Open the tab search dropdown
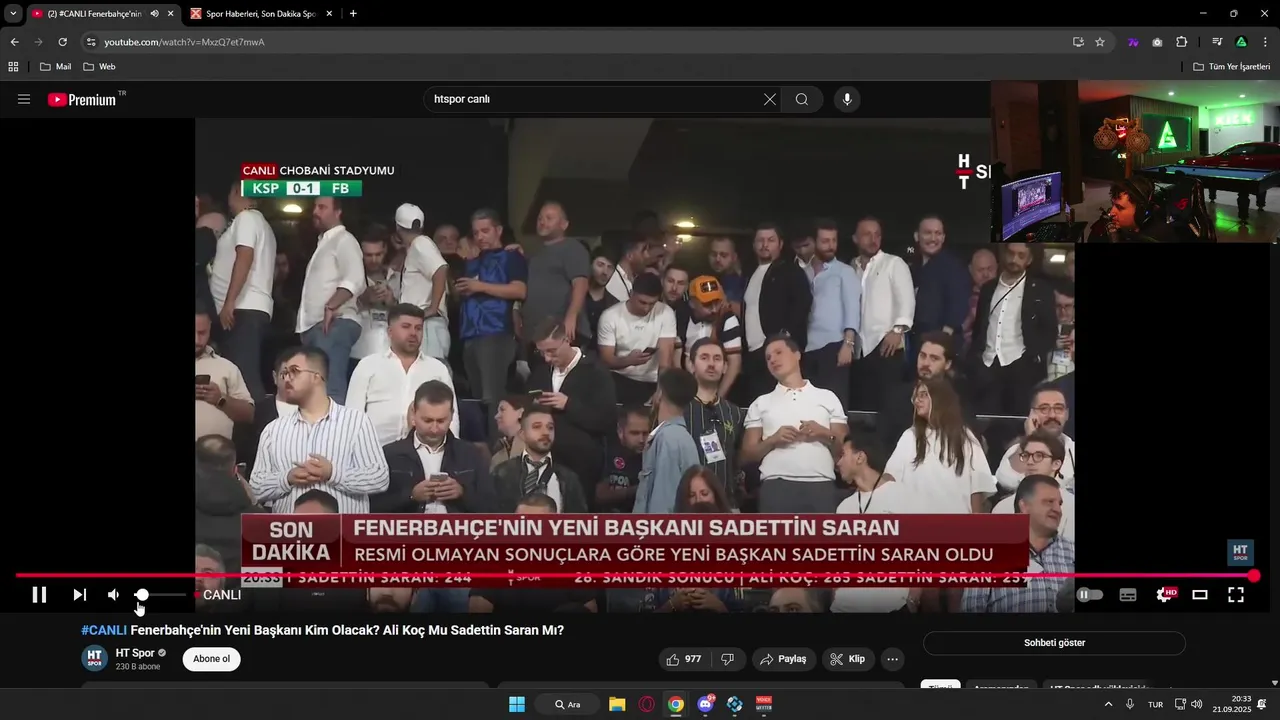This screenshot has height=720, width=1280. coord(13,13)
